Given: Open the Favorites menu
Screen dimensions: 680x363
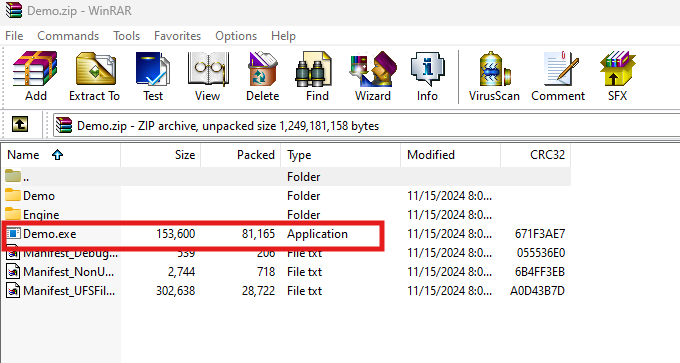Looking at the screenshot, I should point(177,36).
